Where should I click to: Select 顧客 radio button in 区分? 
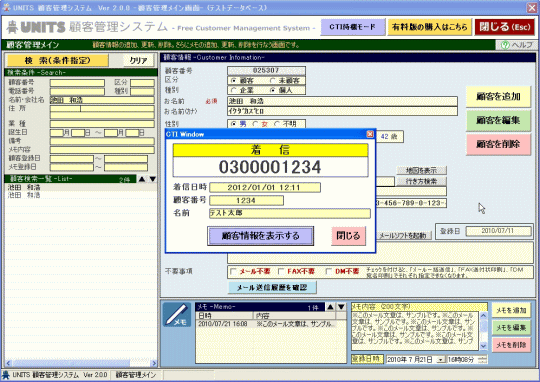pyautogui.click(x=234, y=81)
